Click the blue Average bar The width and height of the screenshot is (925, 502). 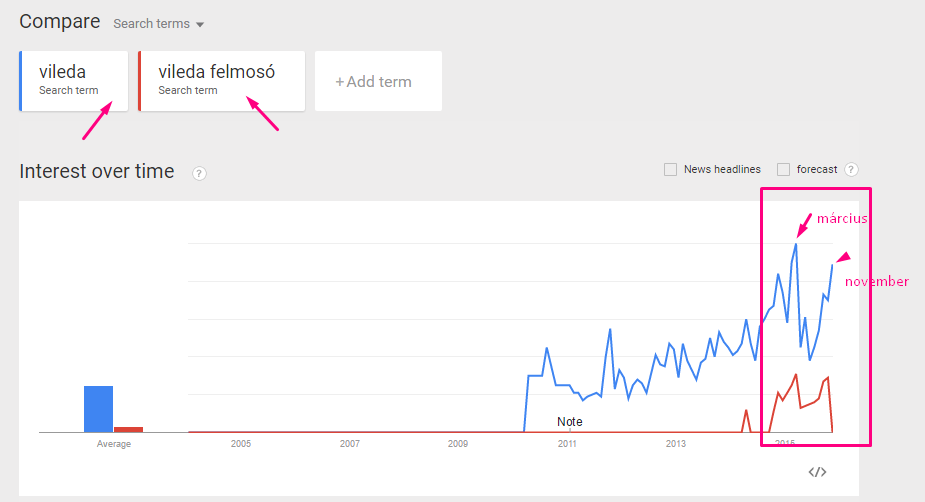tap(99, 409)
